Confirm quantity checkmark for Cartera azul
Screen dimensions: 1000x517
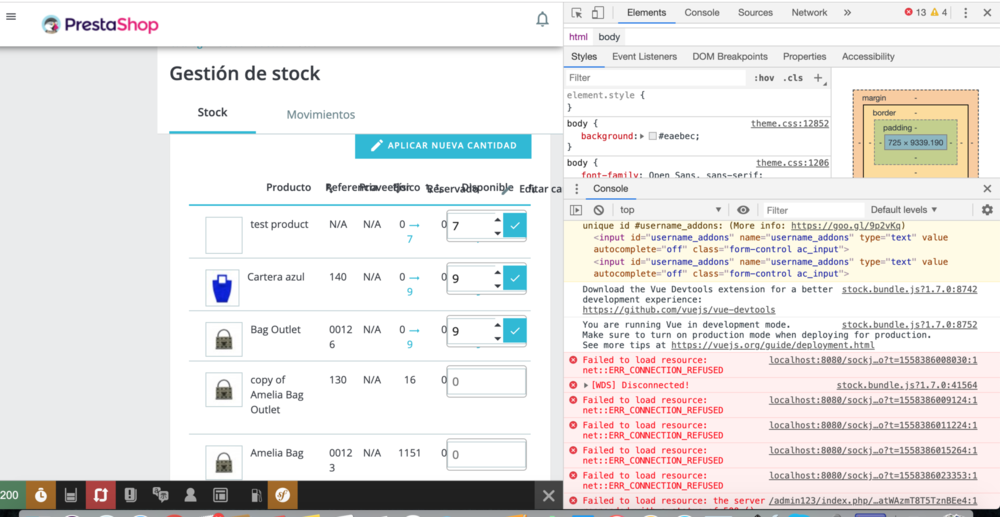coord(515,278)
